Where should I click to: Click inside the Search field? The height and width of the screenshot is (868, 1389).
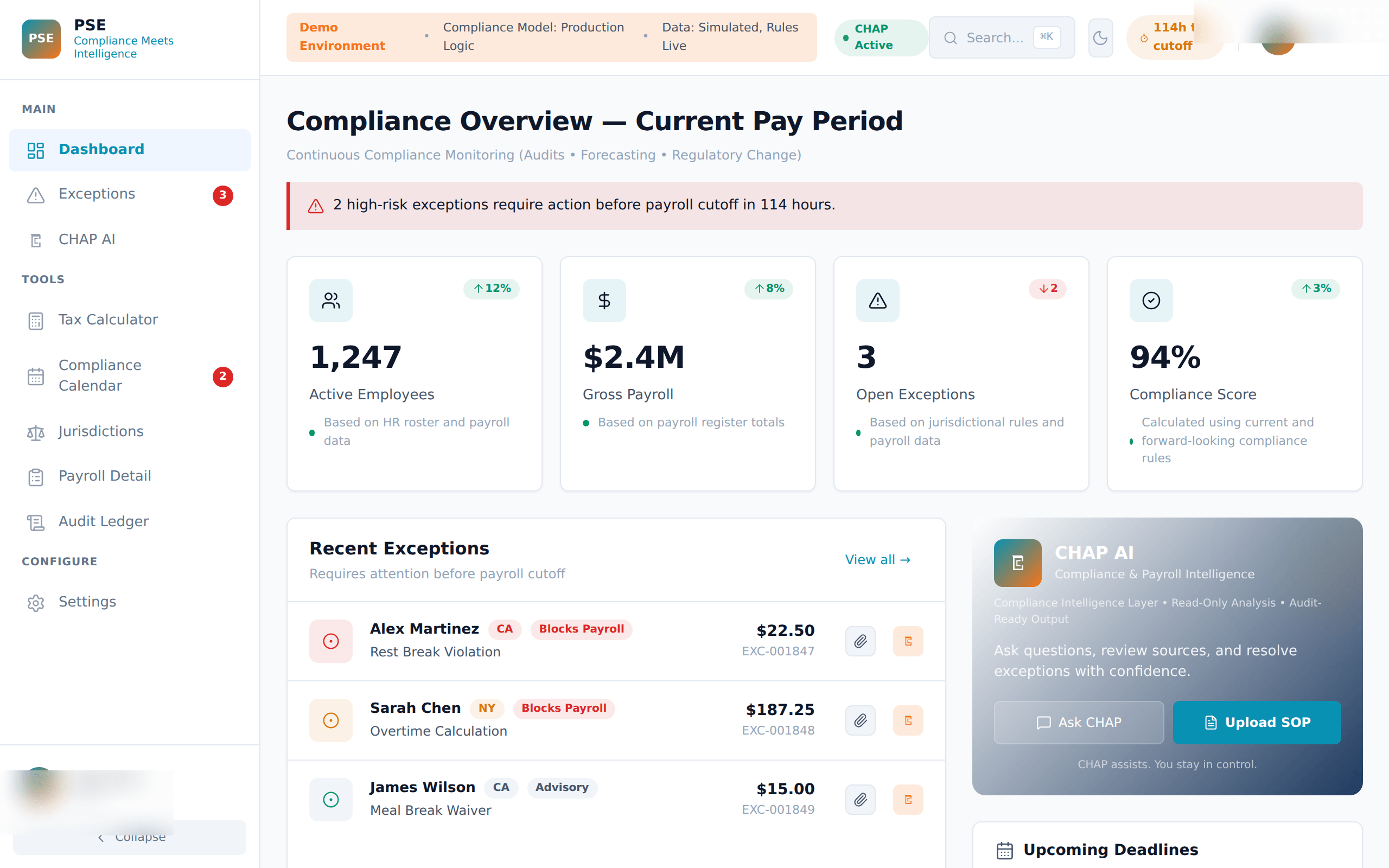point(1002,37)
